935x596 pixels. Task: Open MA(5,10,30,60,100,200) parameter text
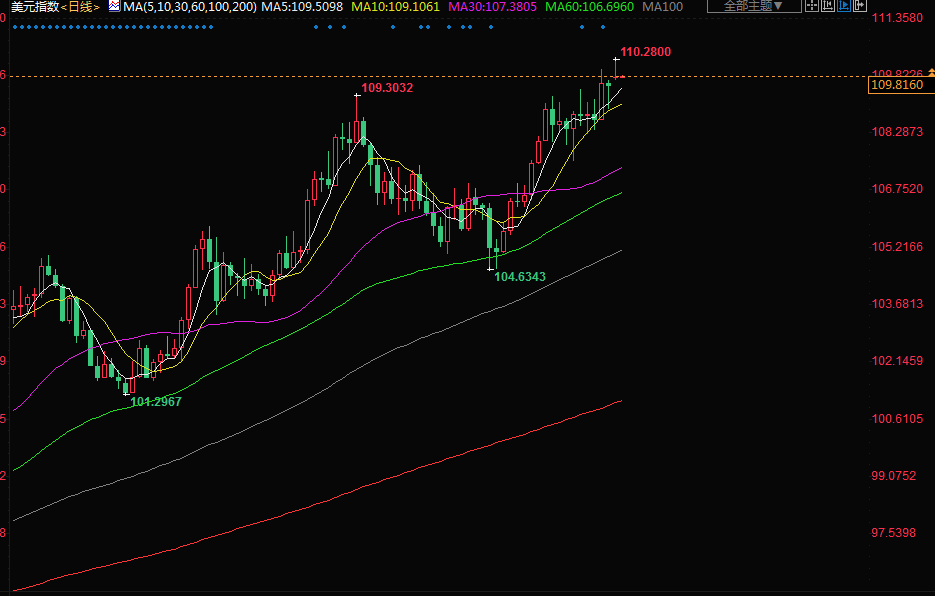tap(189, 7)
